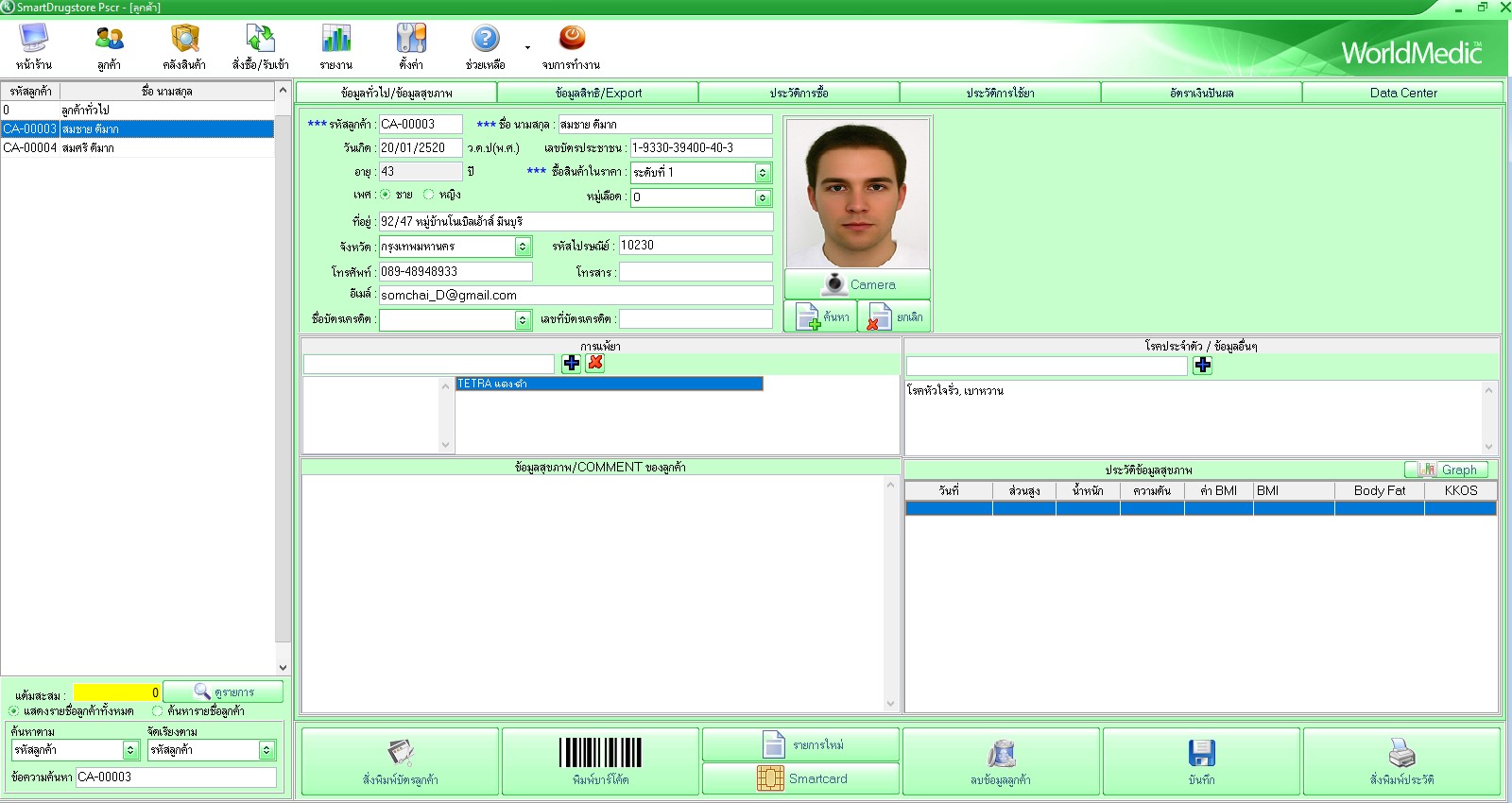Click the customer list vertical scrollbar
1512x803 pixels.
click(283, 378)
